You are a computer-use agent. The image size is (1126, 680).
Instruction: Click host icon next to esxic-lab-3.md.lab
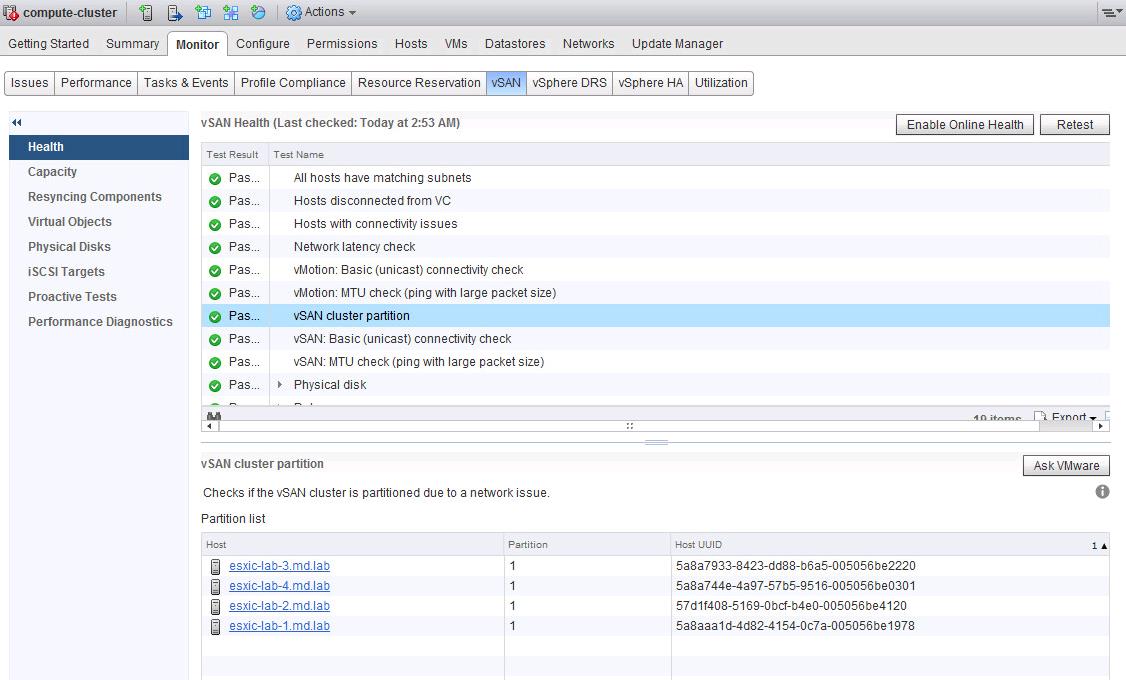(215, 567)
